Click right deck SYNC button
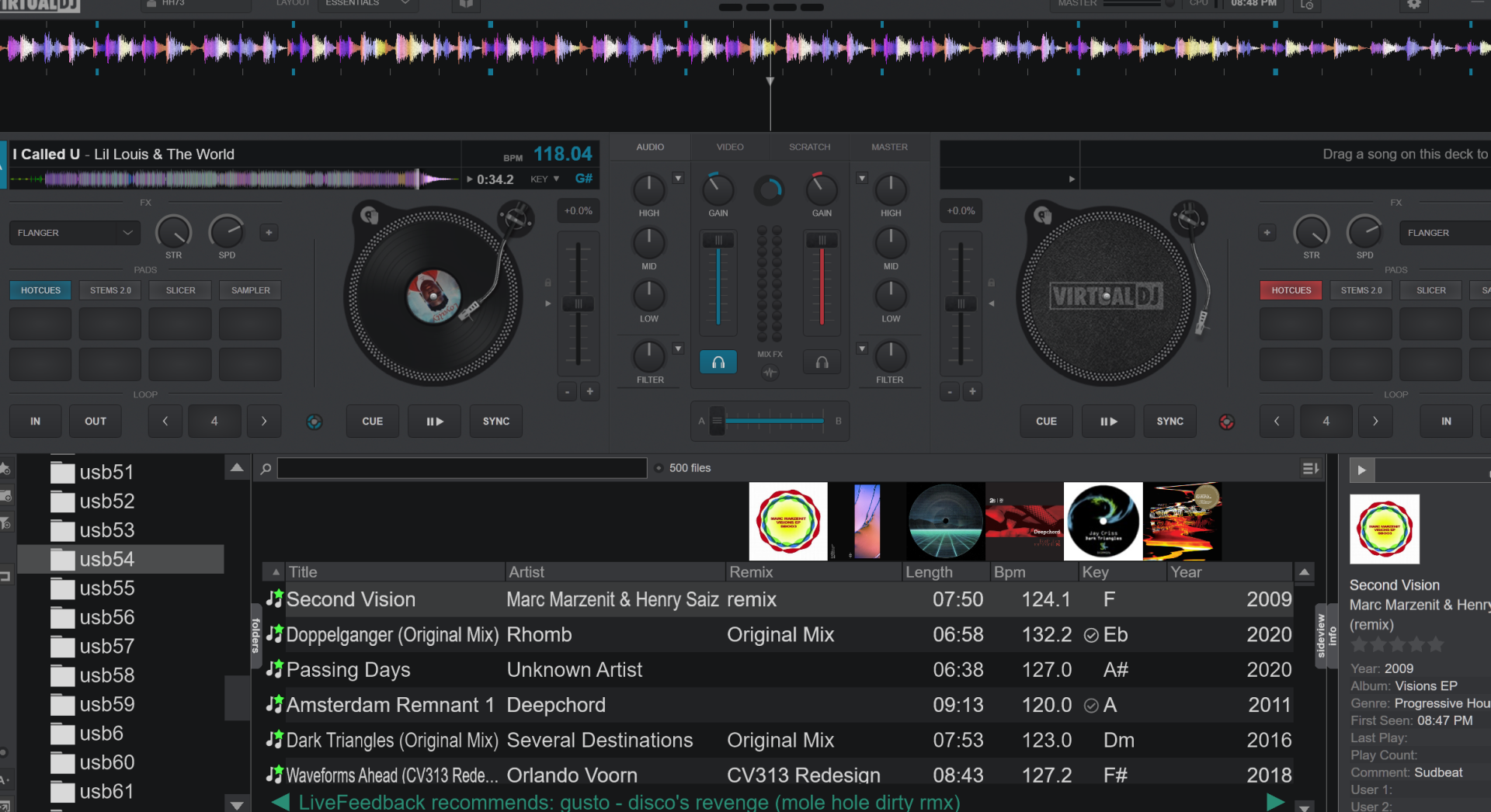The height and width of the screenshot is (812, 1491). [1170, 422]
